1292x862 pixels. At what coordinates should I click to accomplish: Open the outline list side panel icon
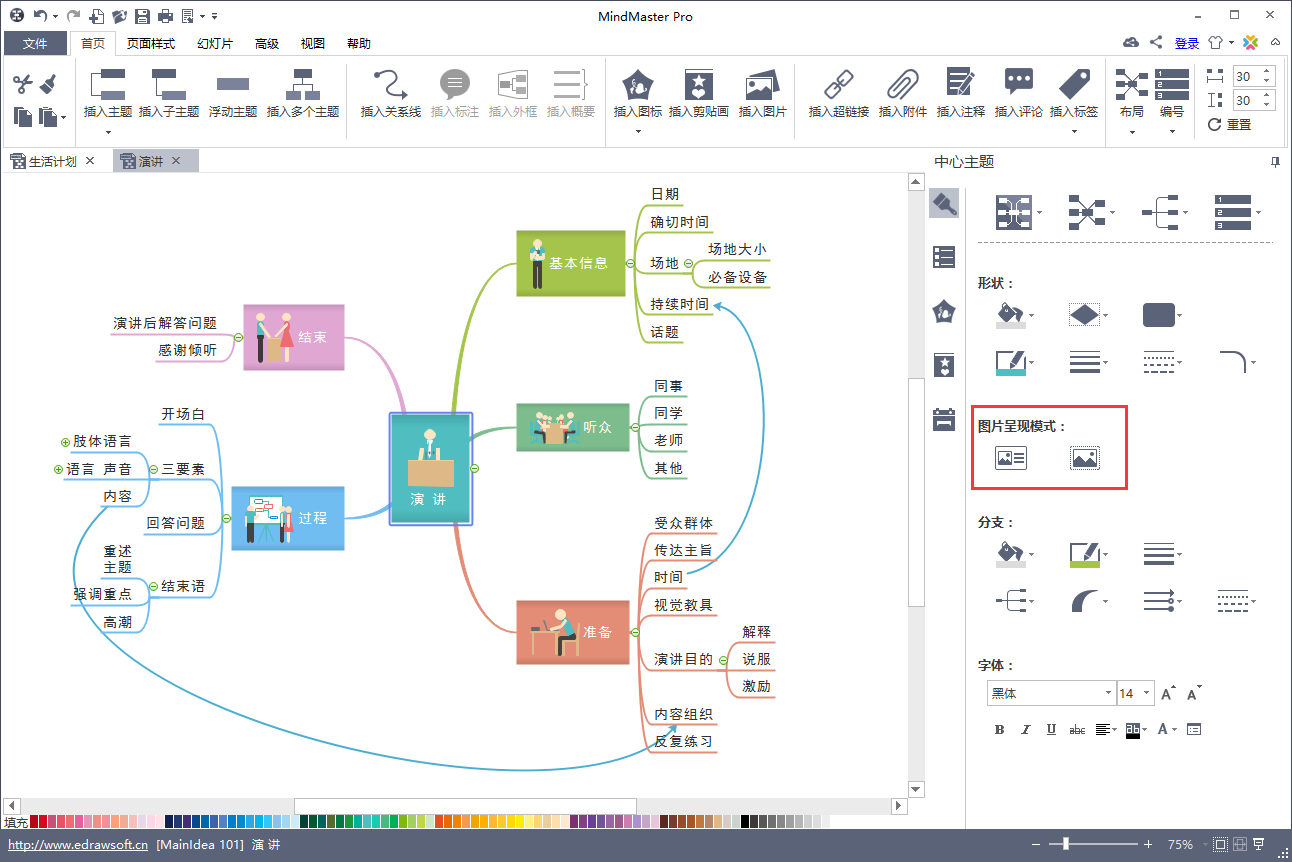(944, 257)
